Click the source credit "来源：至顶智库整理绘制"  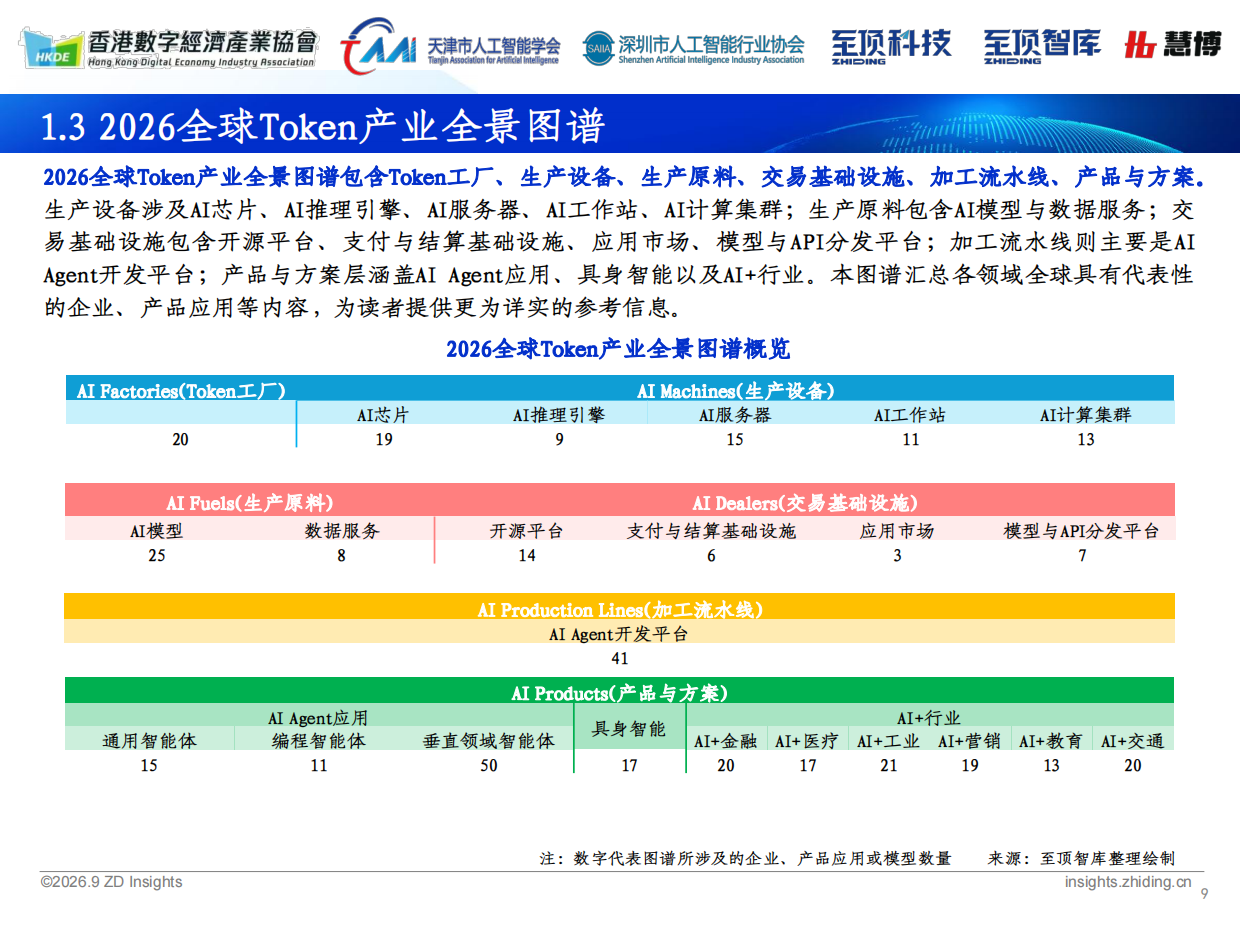tap(1081, 858)
